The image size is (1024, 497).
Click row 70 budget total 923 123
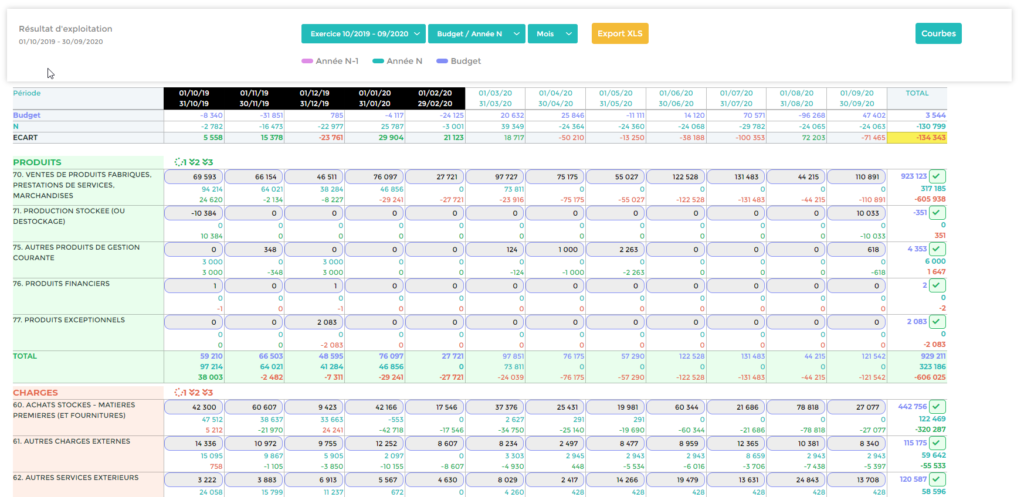click(913, 176)
